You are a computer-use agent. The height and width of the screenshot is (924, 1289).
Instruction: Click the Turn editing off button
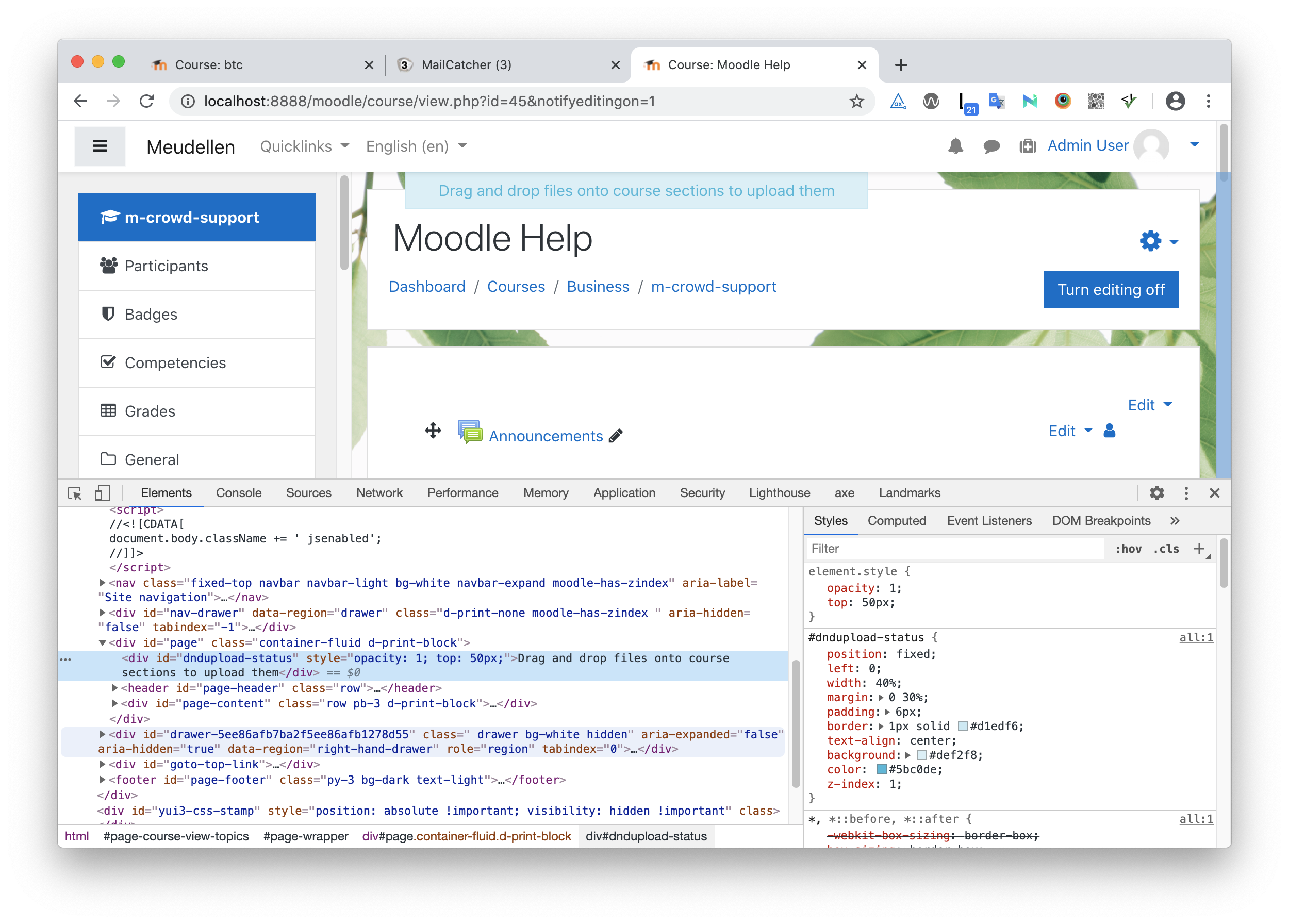coord(1111,289)
